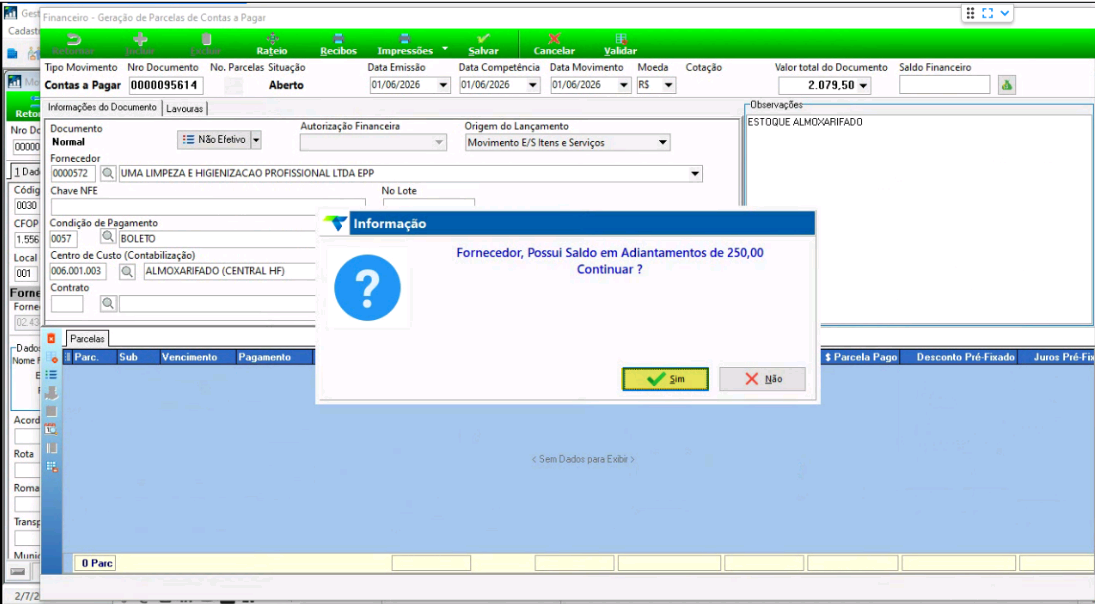Click the Salvar checkmark icon
This screenshot has width=1095, height=604.
tap(483, 39)
